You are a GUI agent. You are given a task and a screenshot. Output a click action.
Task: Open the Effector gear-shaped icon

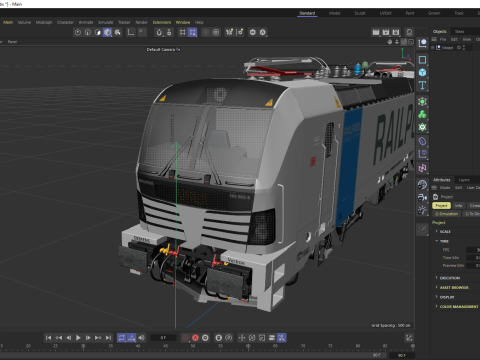[x=422, y=127]
